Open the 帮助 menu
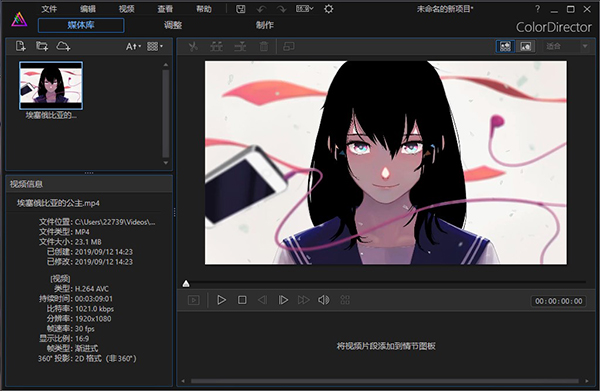 point(204,9)
